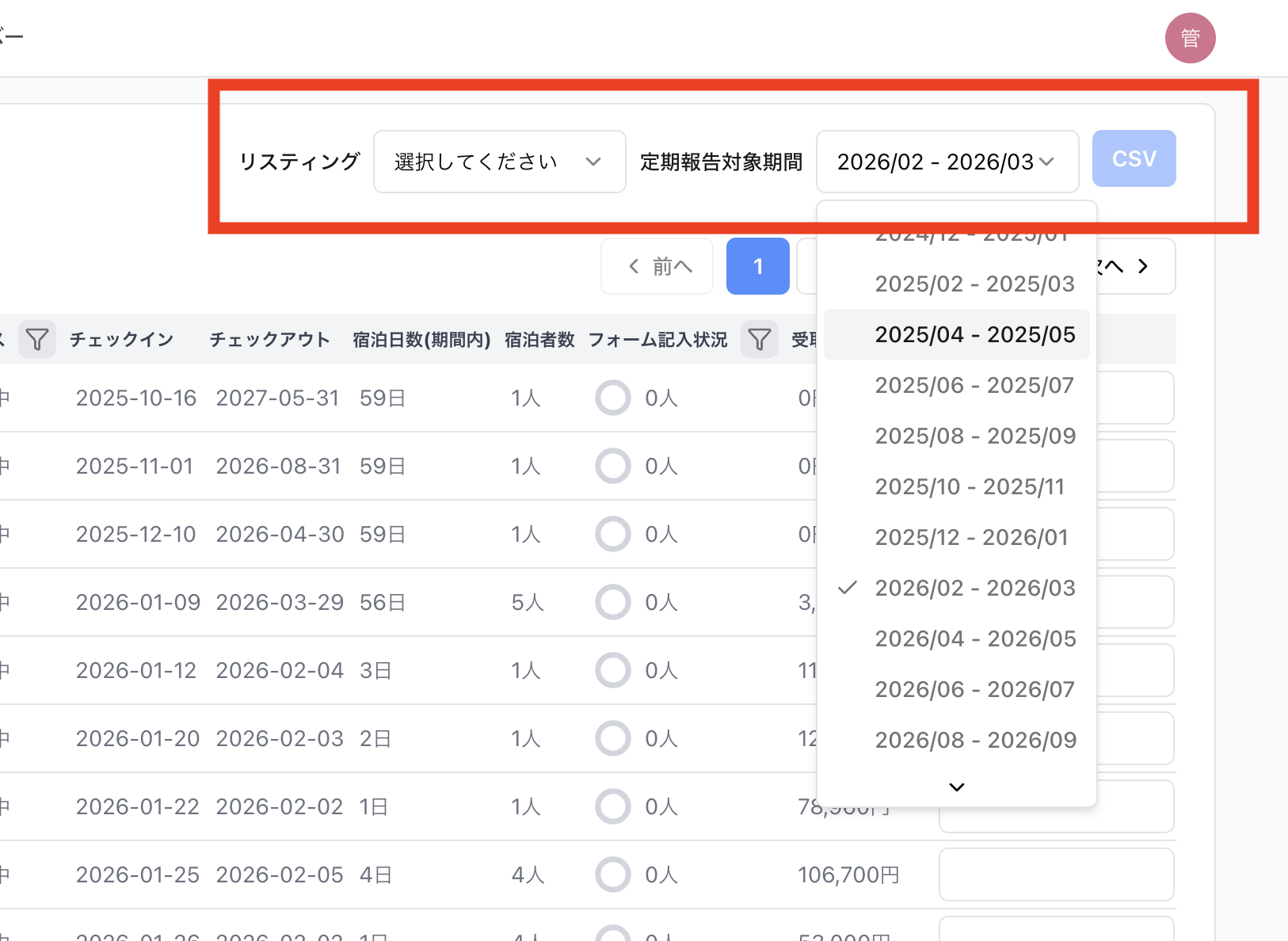Click the input field next to 106,700円 row
The height and width of the screenshot is (941, 1288).
1056,874
